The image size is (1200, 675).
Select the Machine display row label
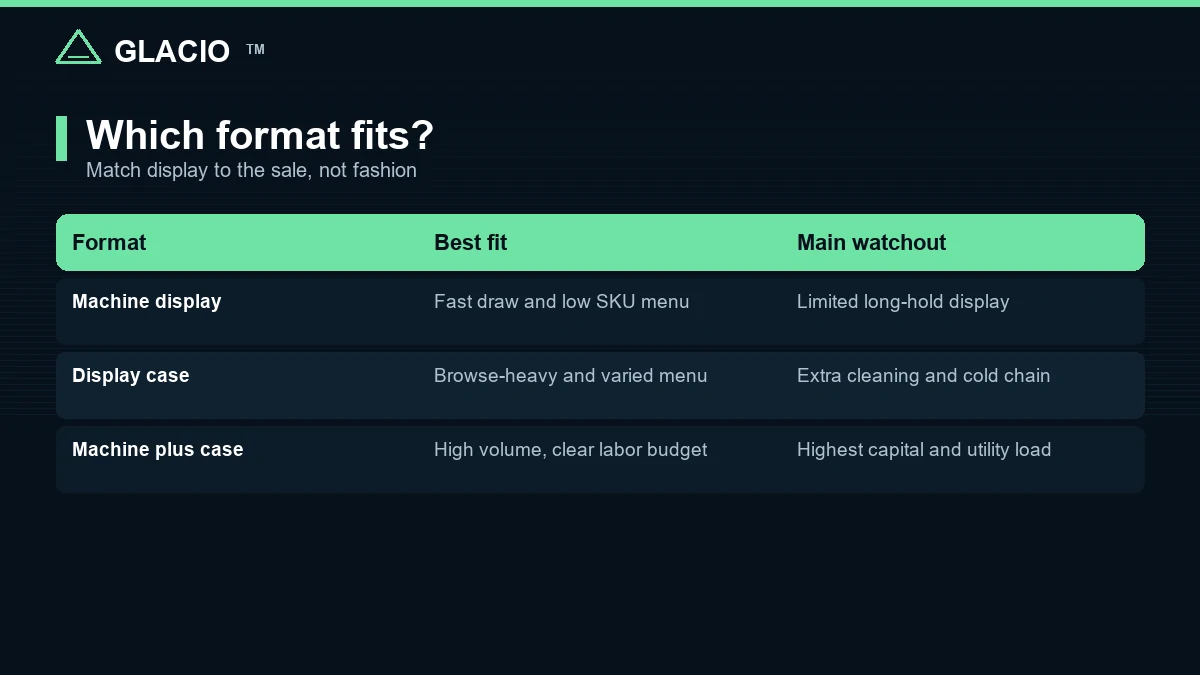click(x=146, y=301)
